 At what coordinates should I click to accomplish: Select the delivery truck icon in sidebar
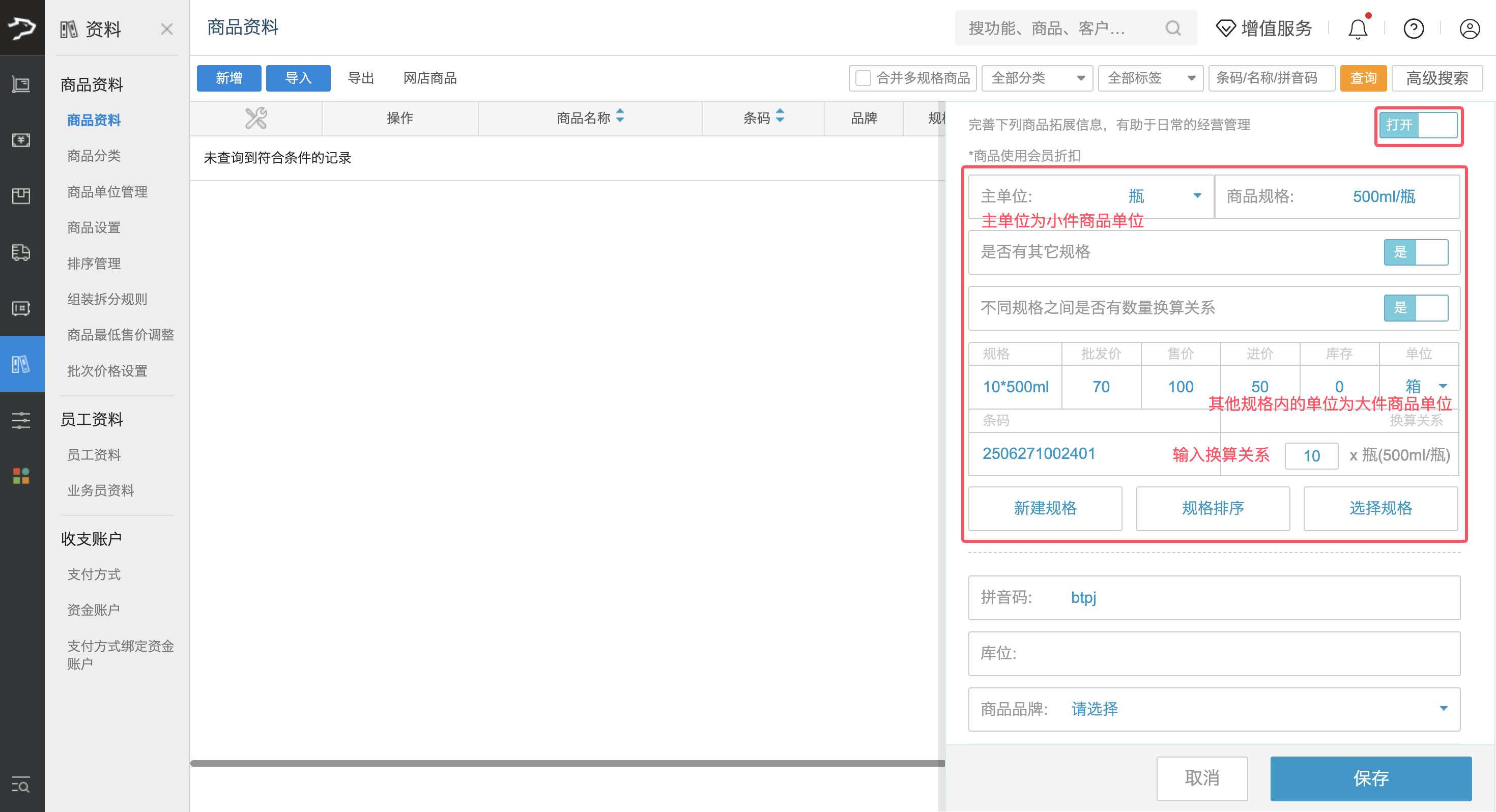21,253
